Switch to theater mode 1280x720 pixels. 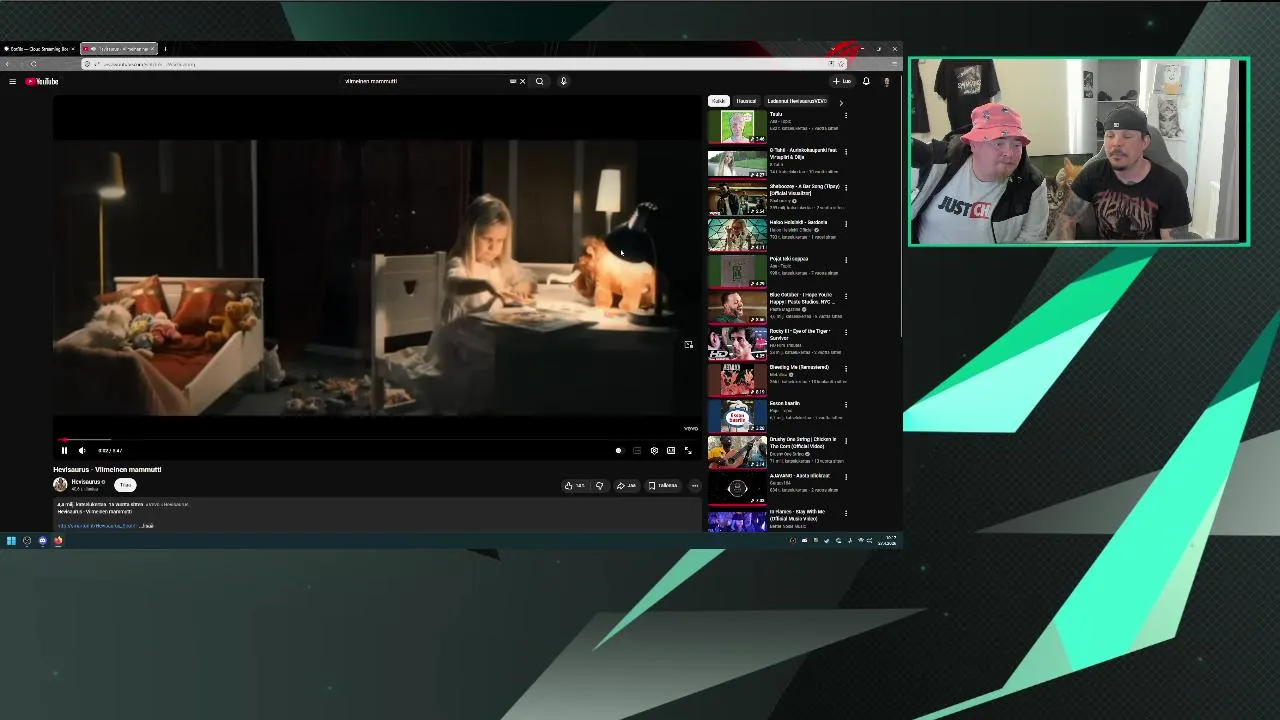(x=671, y=451)
